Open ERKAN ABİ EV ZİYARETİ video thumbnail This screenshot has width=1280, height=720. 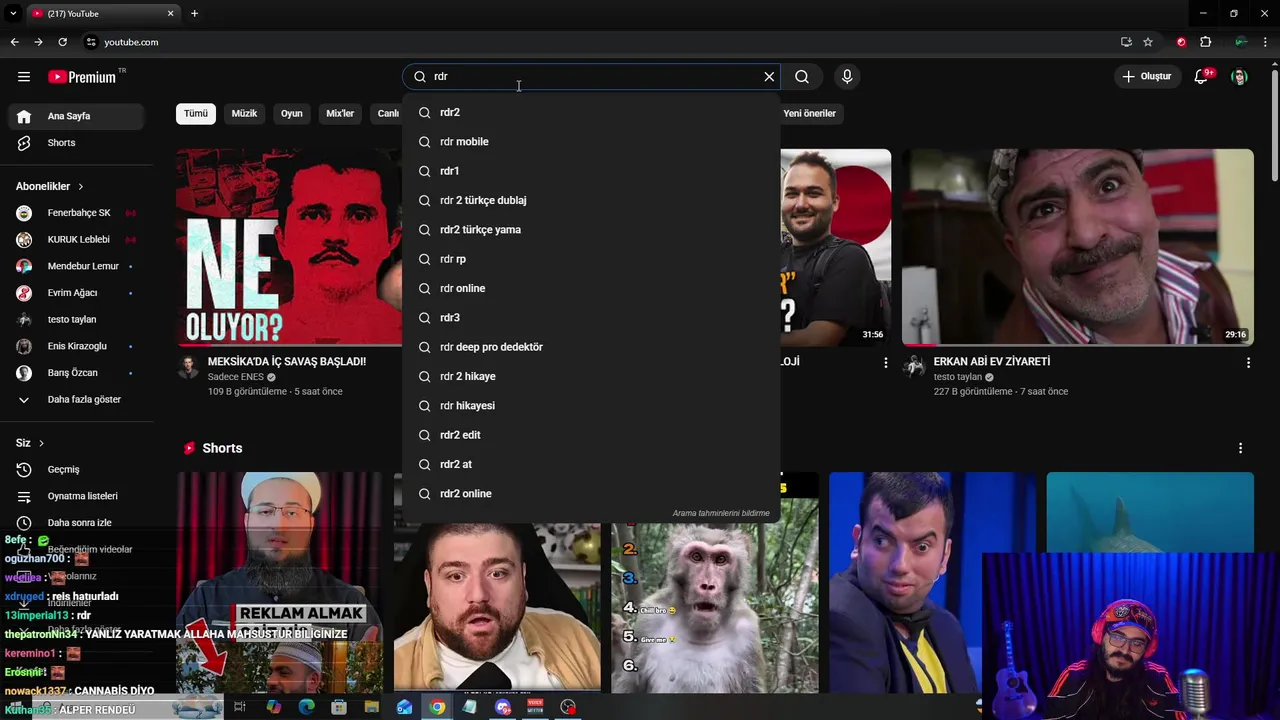click(x=1078, y=247)
